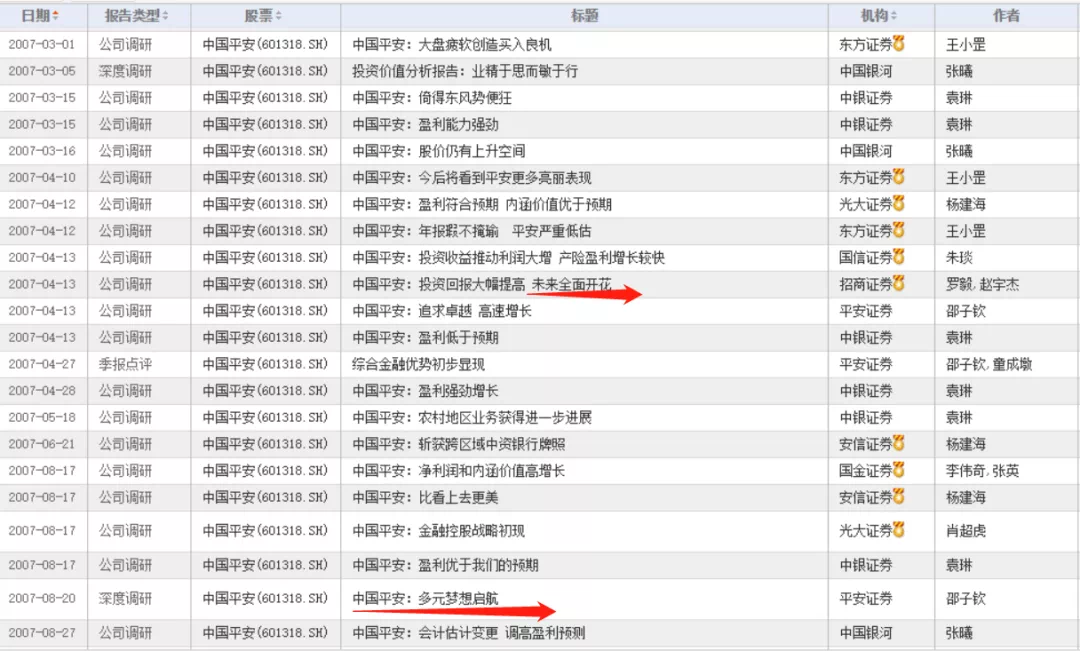1080x651 pixels.
Task: Open report 中国平安：大盘疲软创造买入良机
Action: point(452,45)
